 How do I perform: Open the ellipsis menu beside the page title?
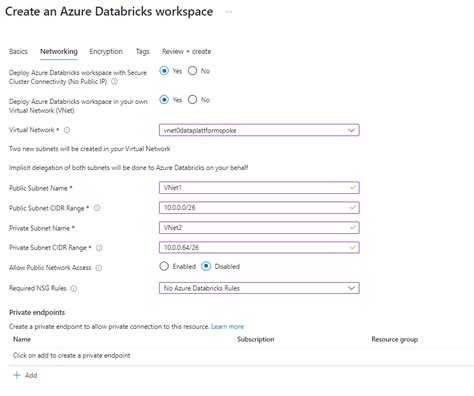click(229, 12)
